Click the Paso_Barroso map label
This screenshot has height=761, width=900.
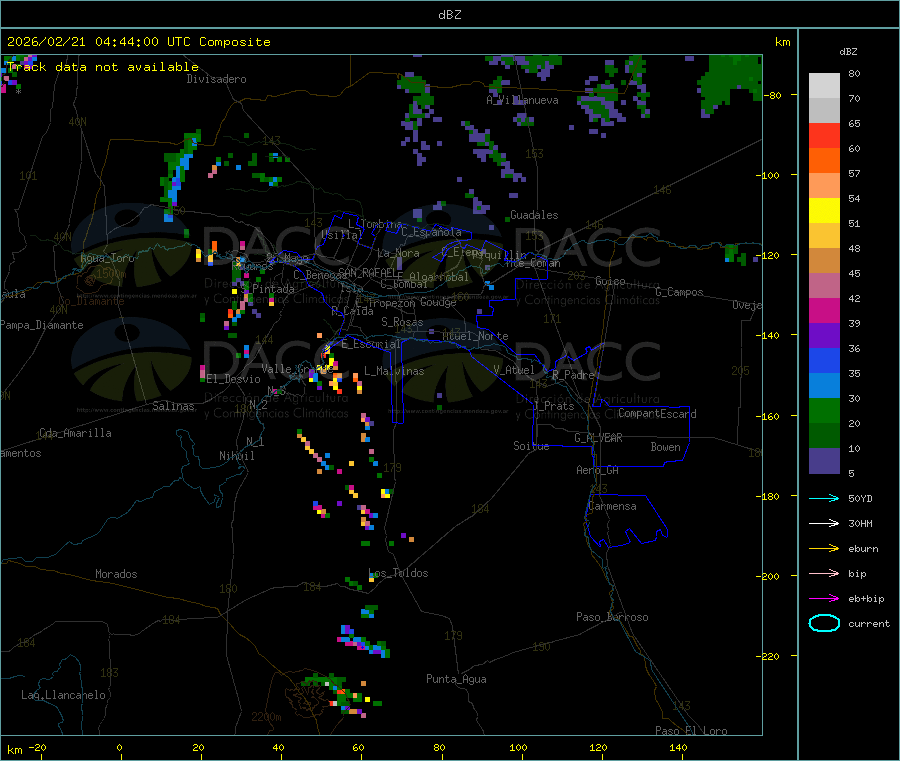(x=612, y=617)
